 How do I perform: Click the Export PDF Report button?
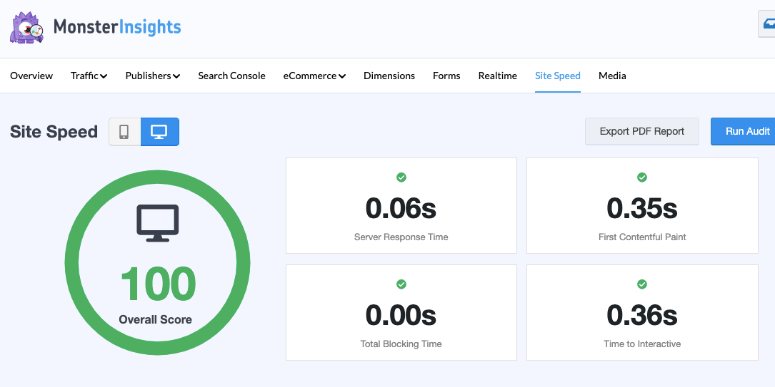click(x=642, y=131)
